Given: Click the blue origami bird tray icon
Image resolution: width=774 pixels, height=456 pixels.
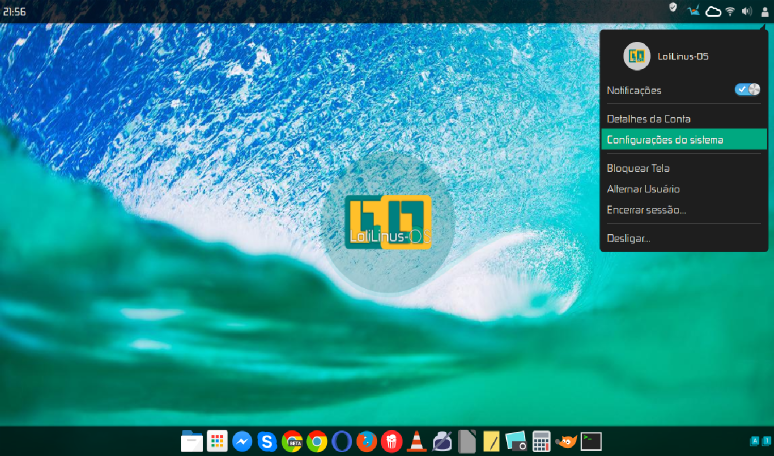Looking at the screenshot, I should pos(694,10).
